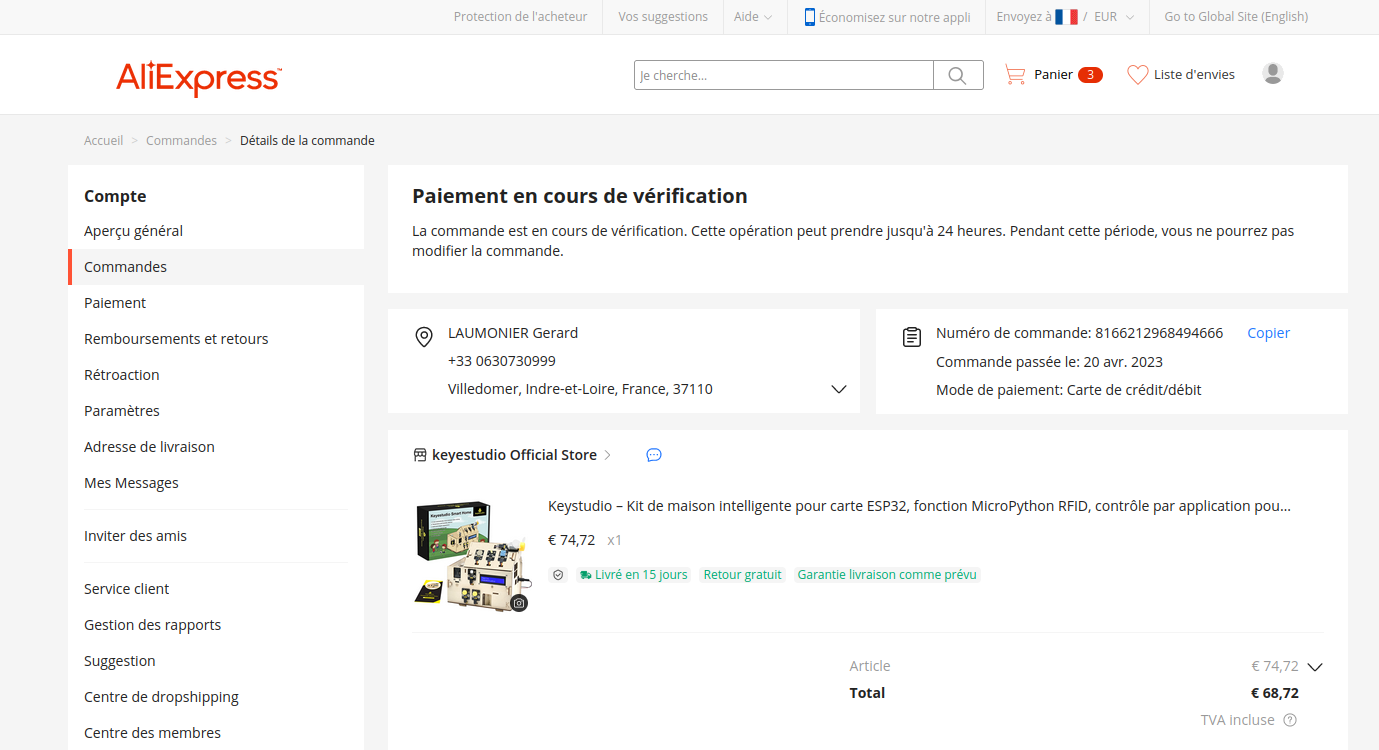Click the seller chat message icon
The height and width of the screenshot is (750, 1379).
654,455
